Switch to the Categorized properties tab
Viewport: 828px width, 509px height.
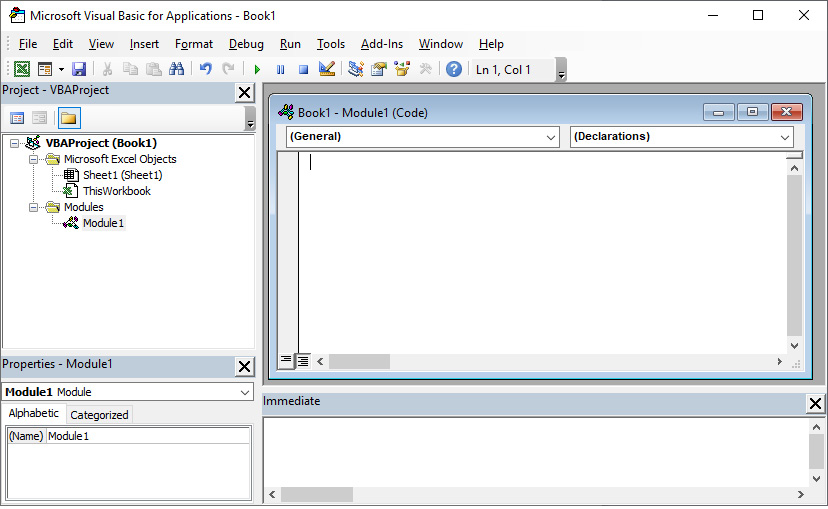click(x=99, y=415)
